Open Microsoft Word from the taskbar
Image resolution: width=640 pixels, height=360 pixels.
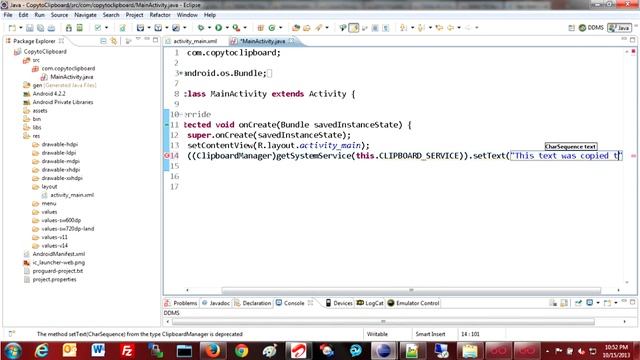click(98, 351)
